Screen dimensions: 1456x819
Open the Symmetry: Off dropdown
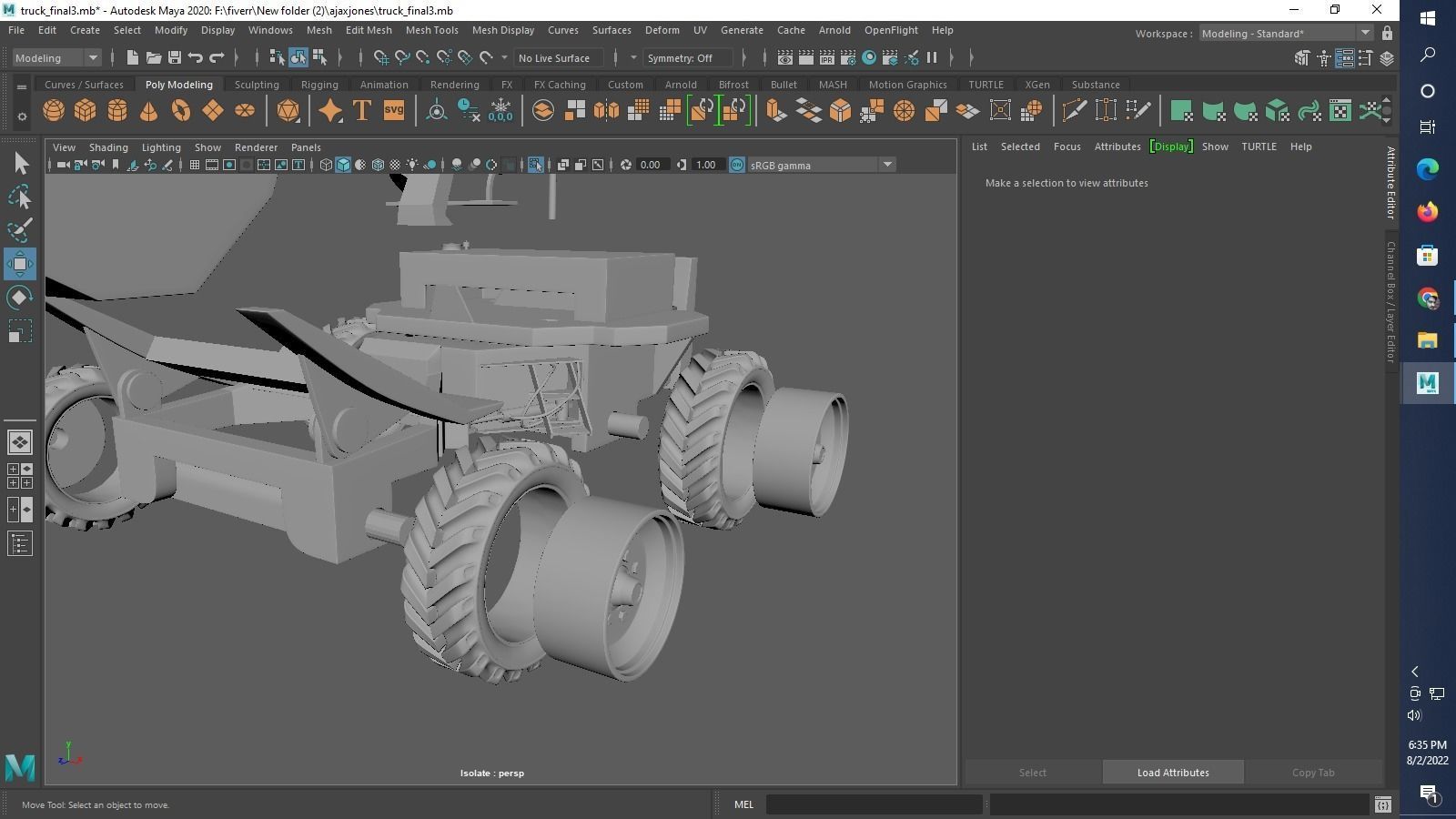click(x=689, y=57)
